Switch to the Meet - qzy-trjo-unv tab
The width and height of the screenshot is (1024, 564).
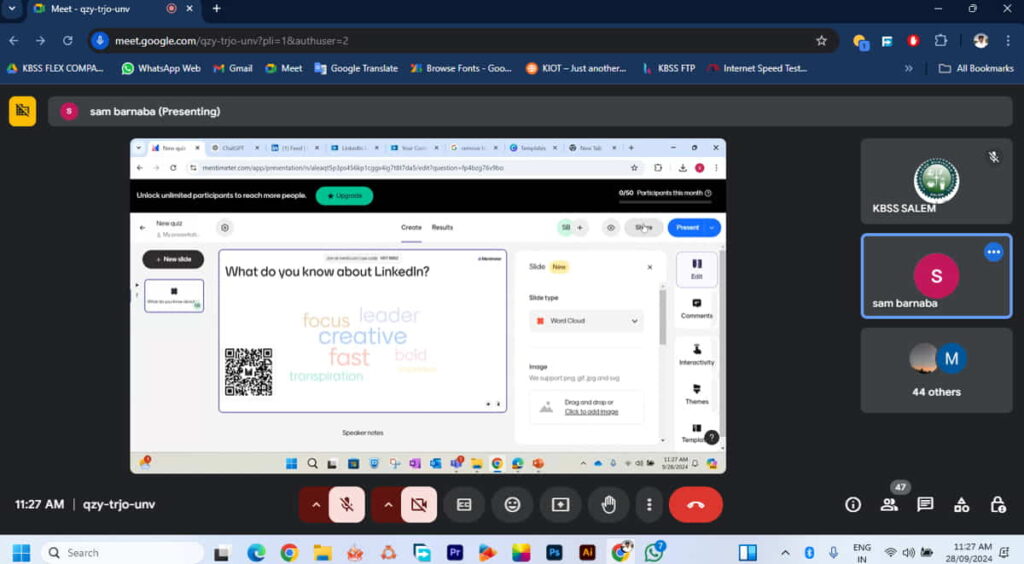pyautogui.click(x=103, y=9)
